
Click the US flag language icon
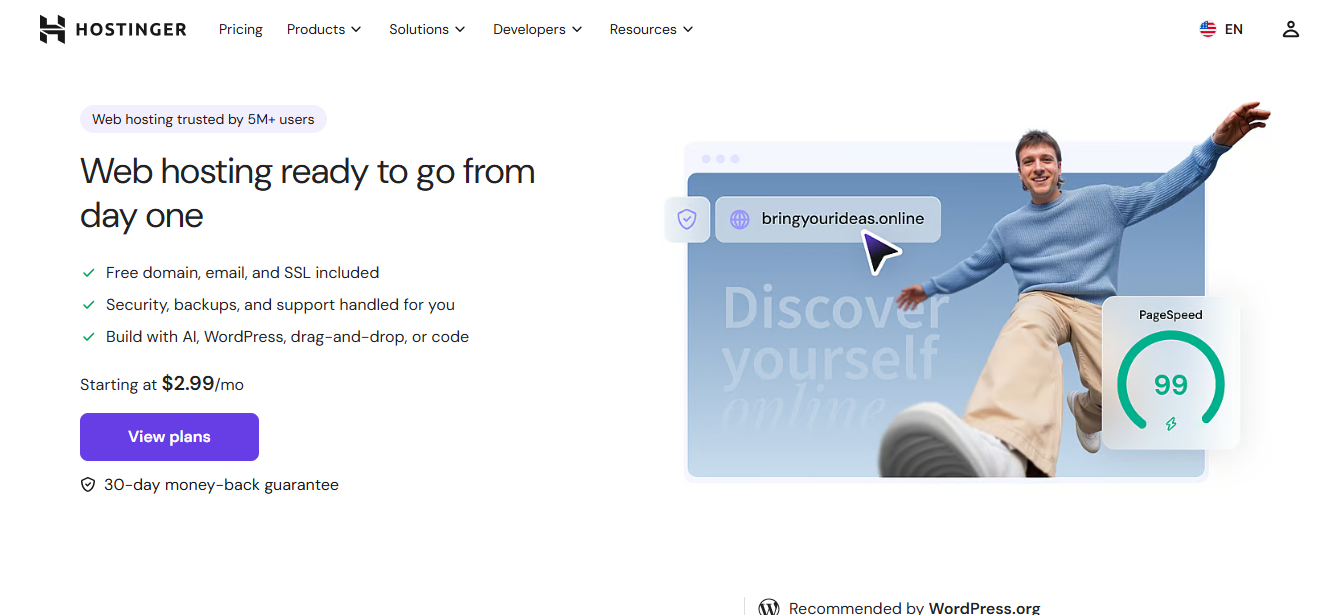pos(1208,29)
